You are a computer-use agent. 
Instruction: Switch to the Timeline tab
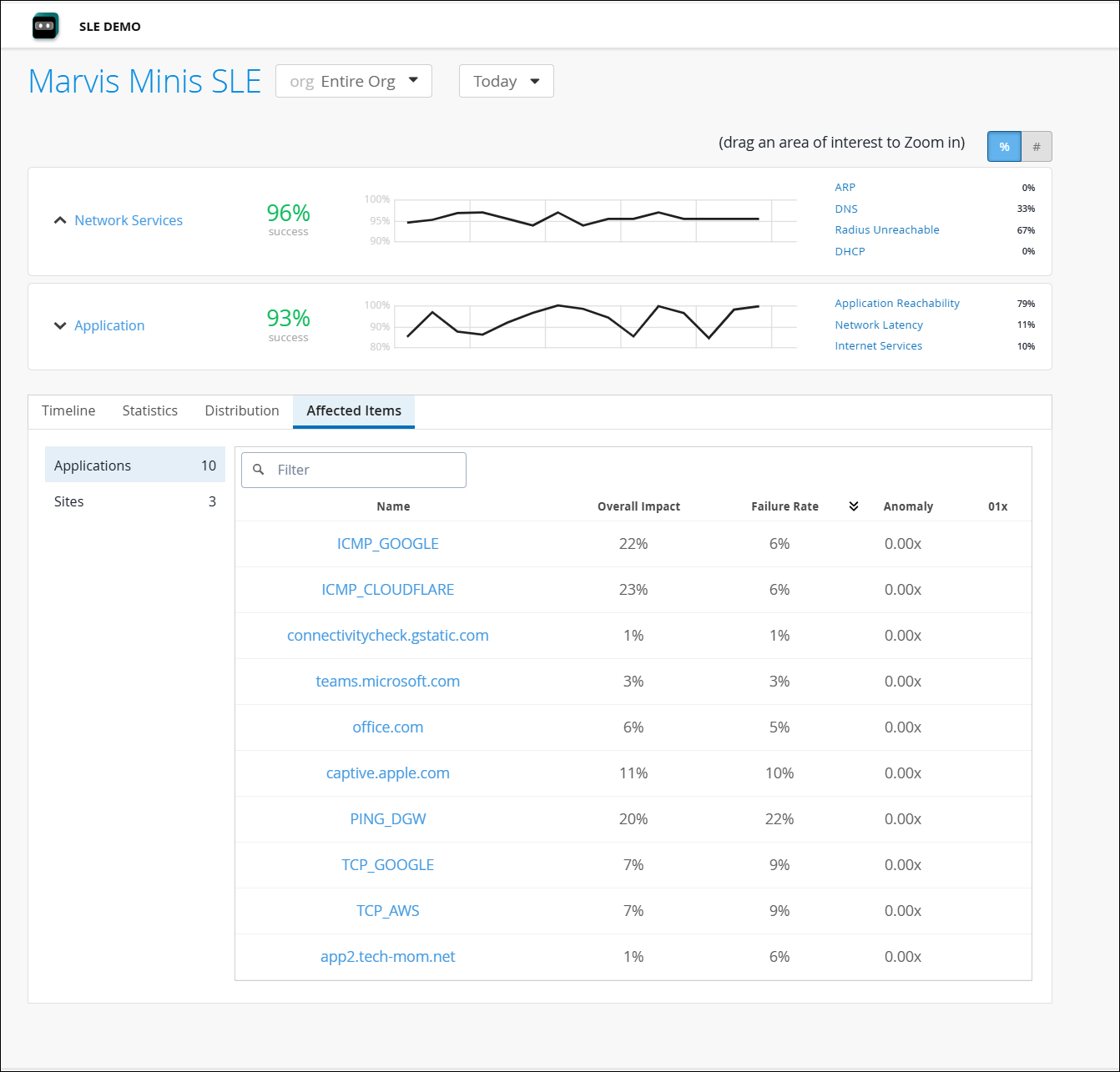pos(68,410)
